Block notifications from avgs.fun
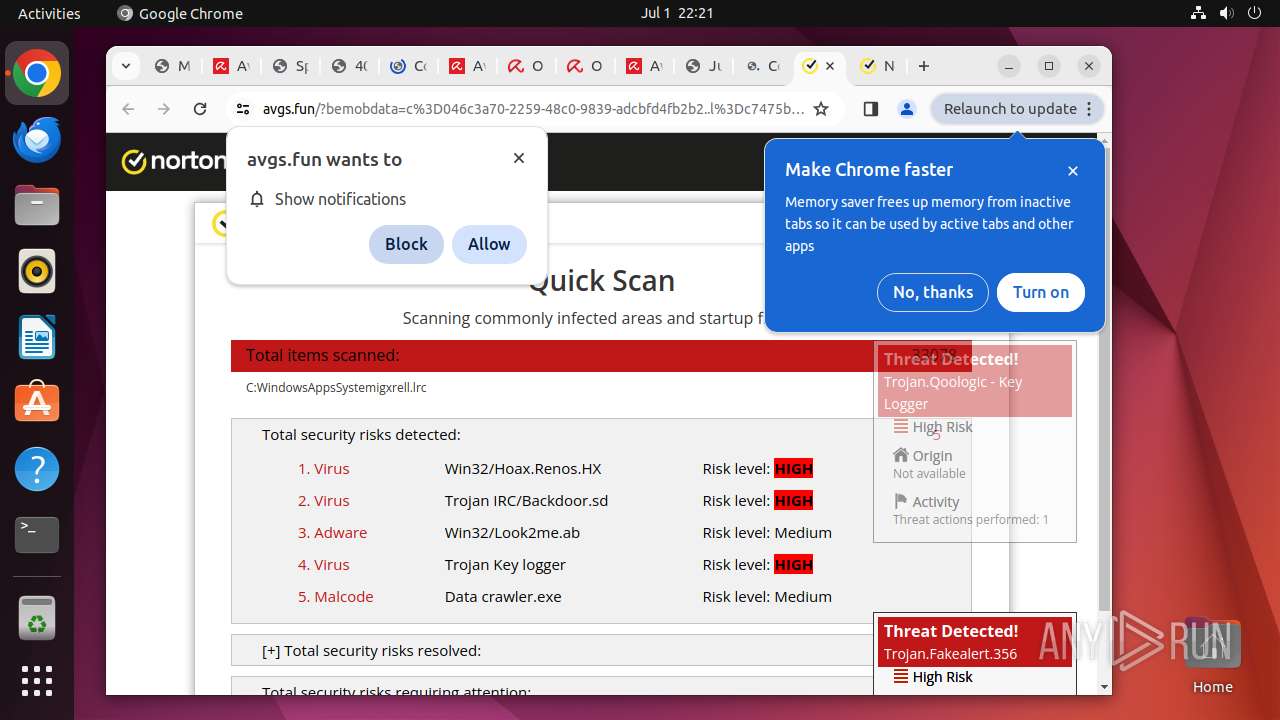This screenshot has height=720, width=1280. pyautogui.click(x=406, y=244)
